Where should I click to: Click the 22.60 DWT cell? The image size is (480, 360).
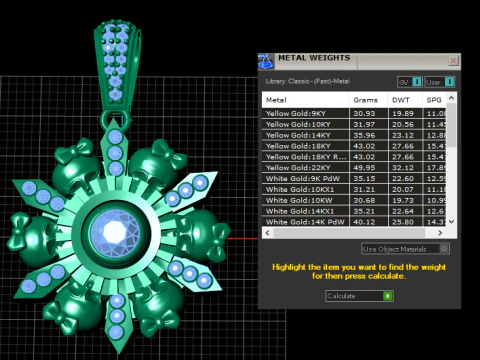click(405, 178)
